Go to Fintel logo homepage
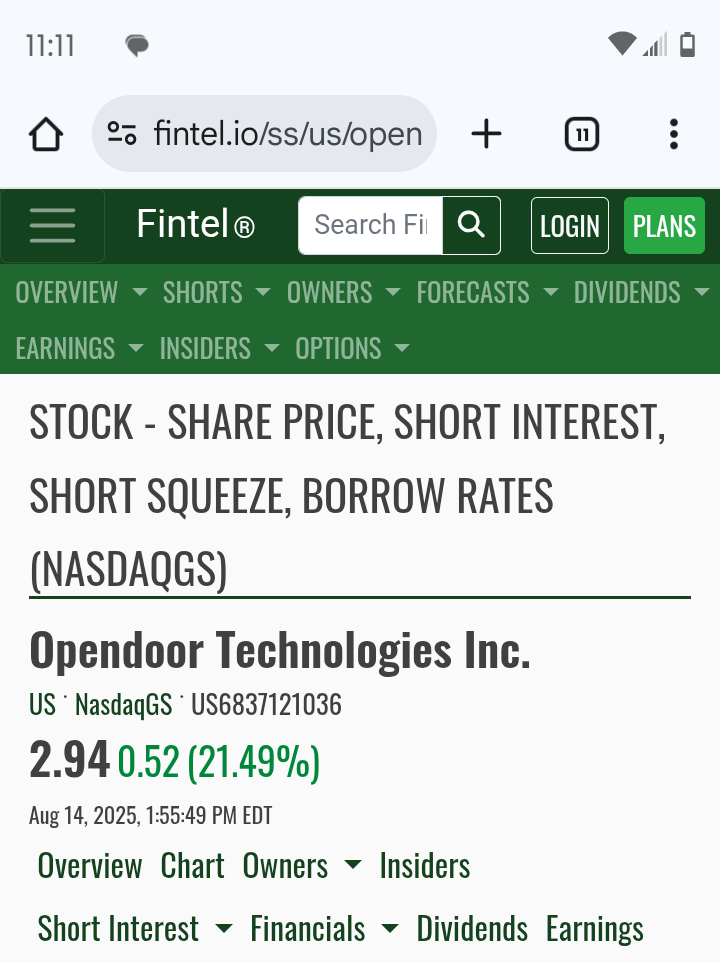This screenshot has height=963, width=720. pyautogui.click(x=195, y=224)
